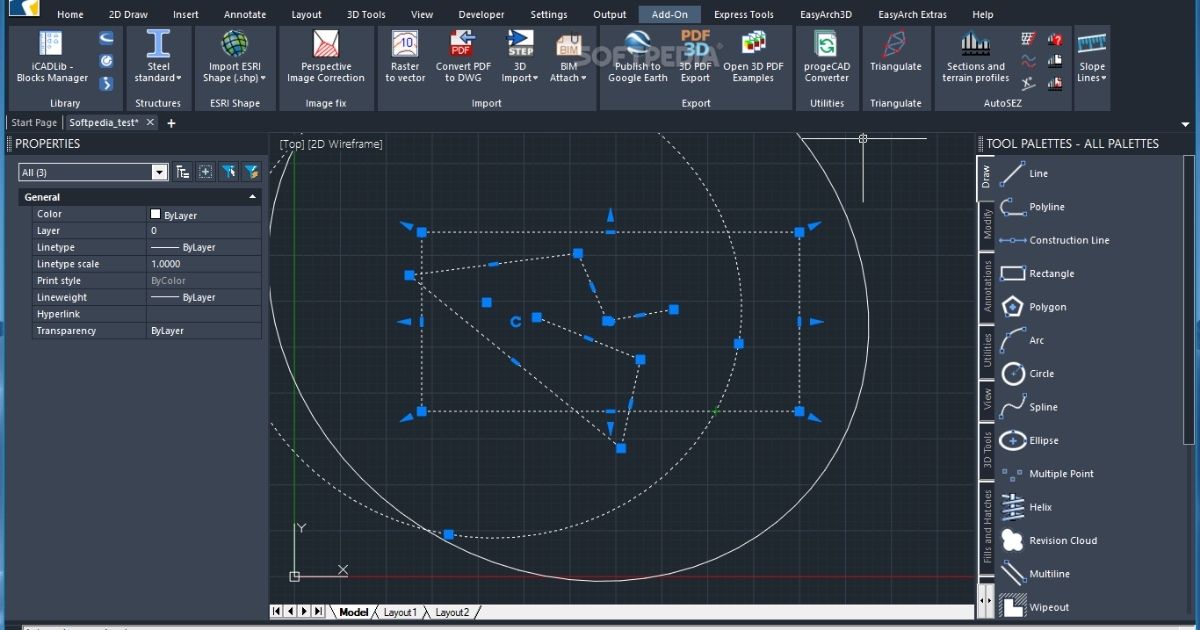Choose the Multiple Point tool
This screenshot has height=630, width=1200.
[x=1047, y=474]
